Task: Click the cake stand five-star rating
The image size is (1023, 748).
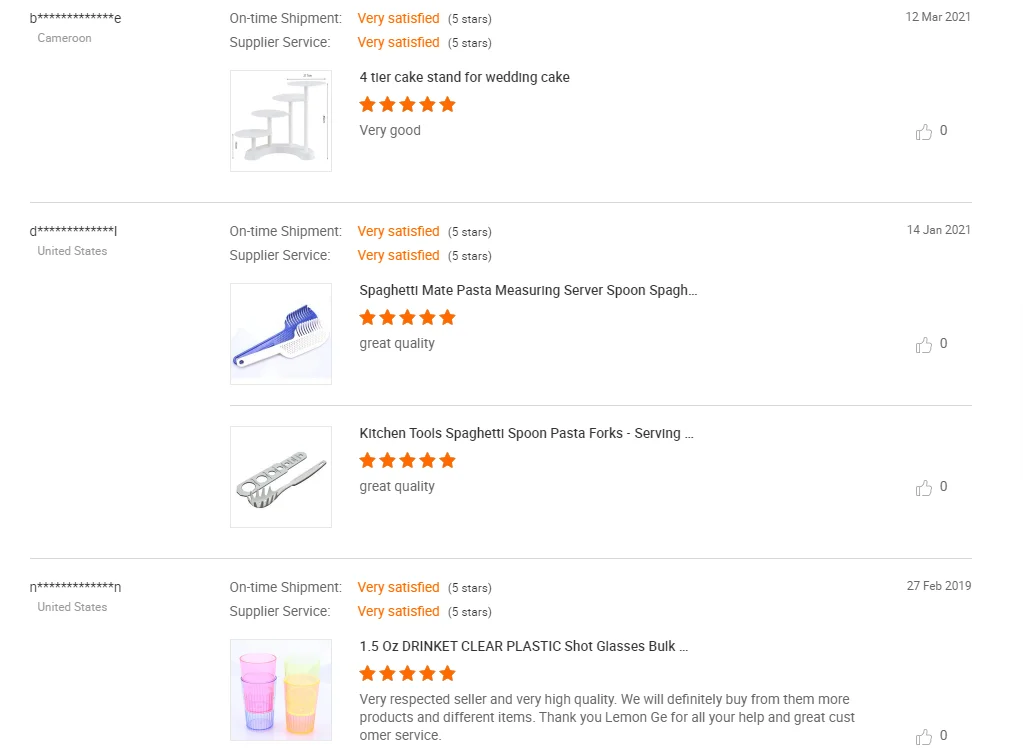Action: coord(407,104)
